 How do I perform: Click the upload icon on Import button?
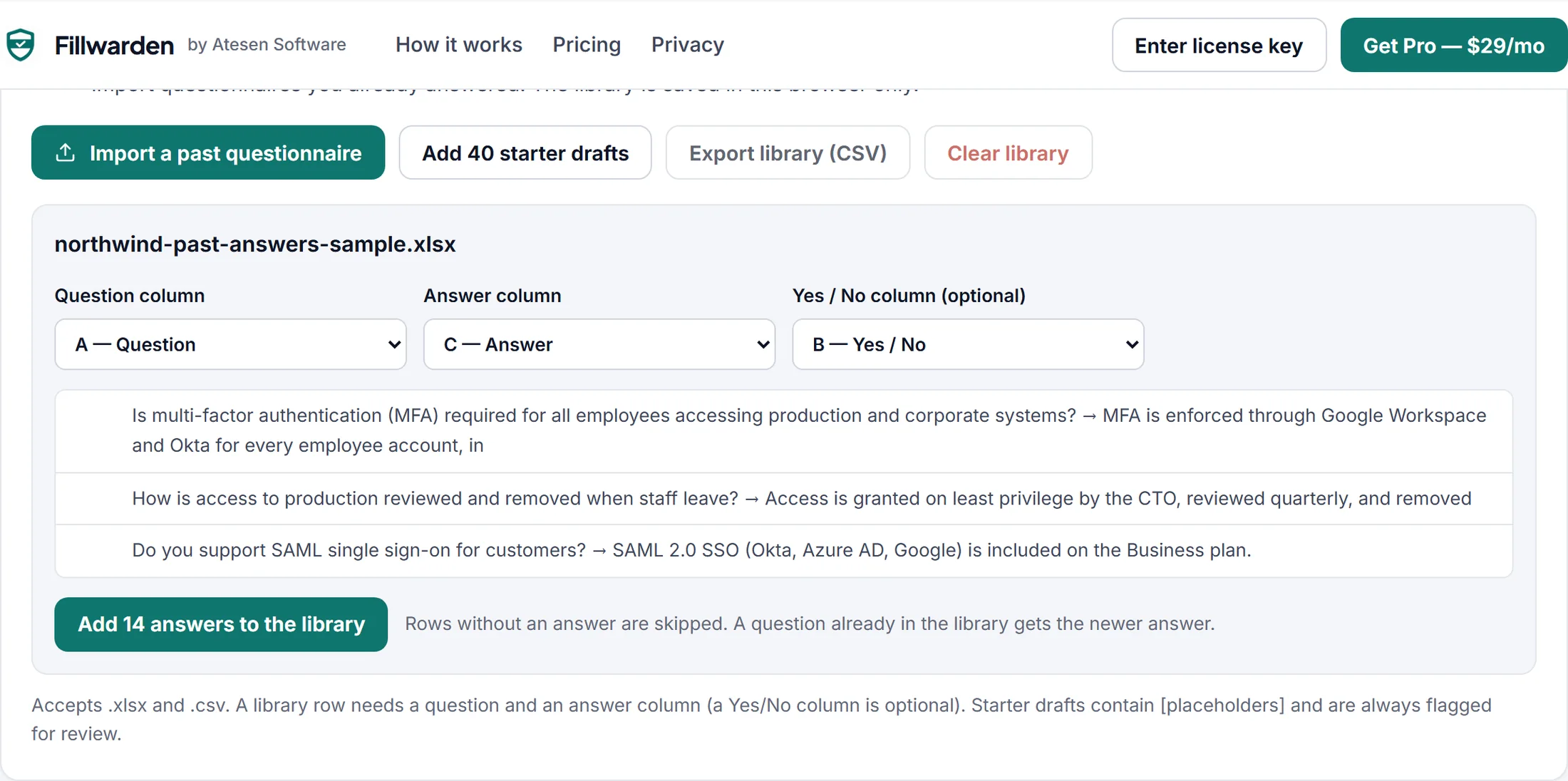point(66,152)
